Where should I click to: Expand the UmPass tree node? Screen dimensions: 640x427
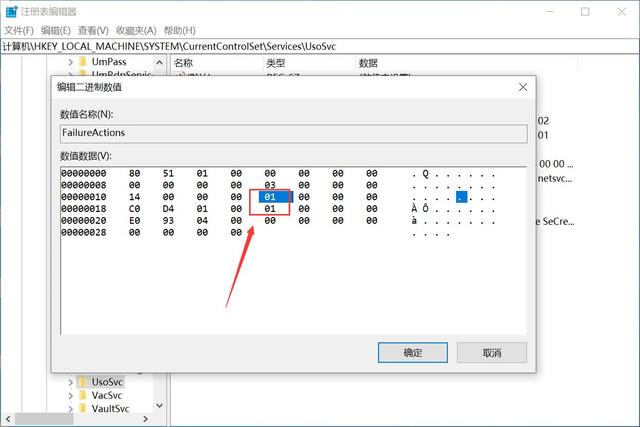click(x=71, y=62)
